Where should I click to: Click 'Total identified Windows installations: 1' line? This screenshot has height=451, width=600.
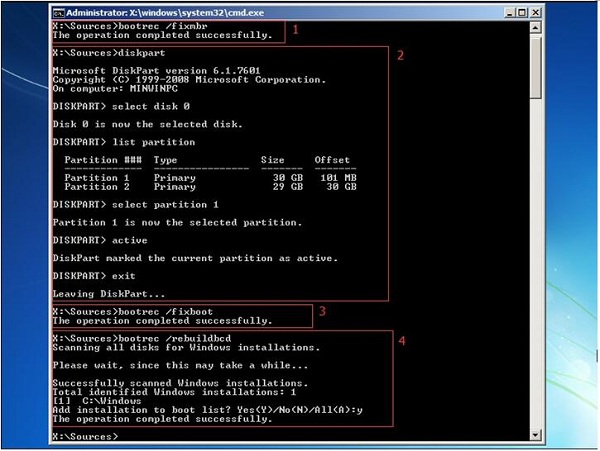174,392
